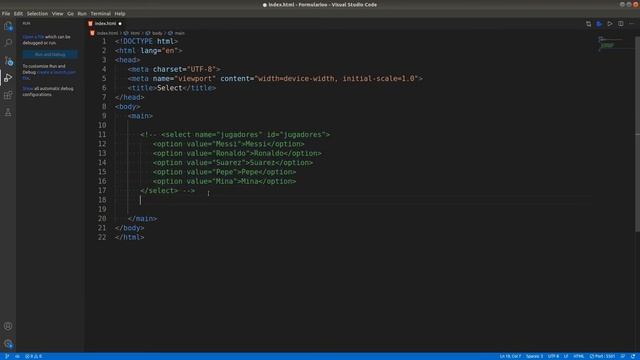Open the View menu
Image resolution: width=640 pixels, height=360 pixels.
point(58,13)
